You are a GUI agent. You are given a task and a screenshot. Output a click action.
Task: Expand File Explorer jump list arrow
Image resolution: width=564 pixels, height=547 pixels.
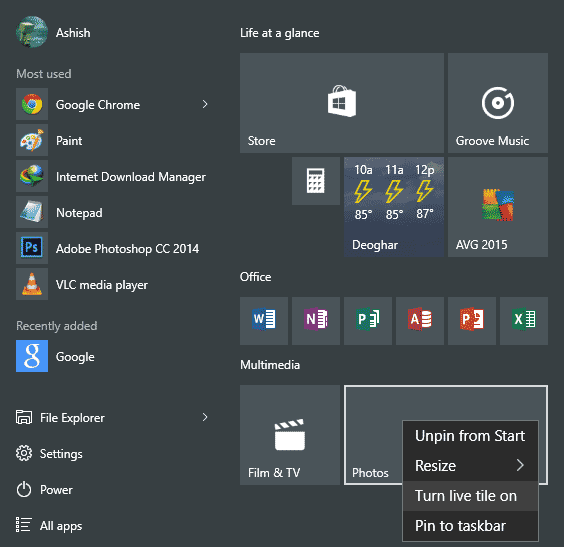pos(205,417)
